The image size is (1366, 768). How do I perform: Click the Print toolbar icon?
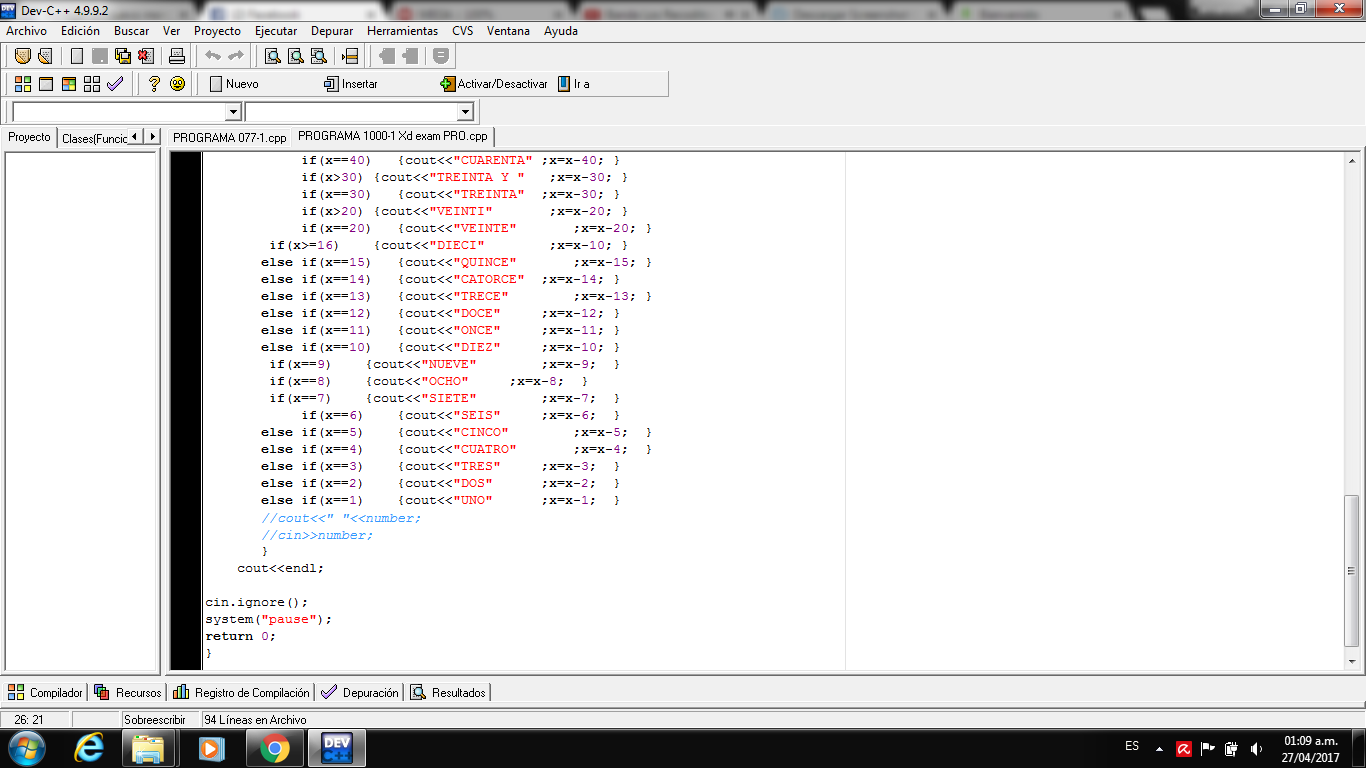[177, 56]
